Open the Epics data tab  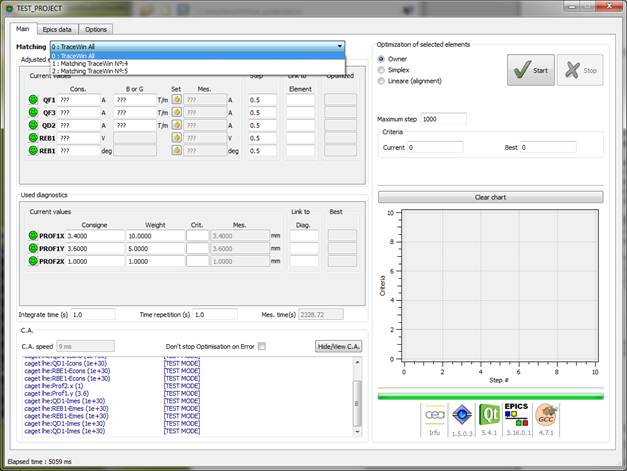57,30
